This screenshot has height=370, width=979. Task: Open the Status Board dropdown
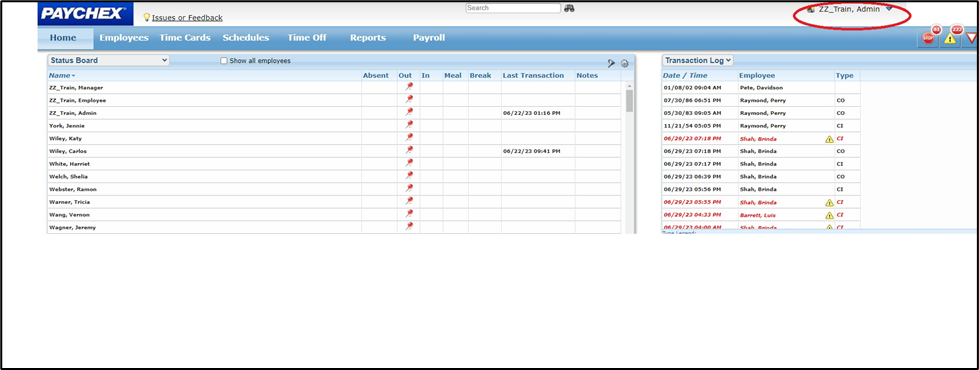(109, 61)
